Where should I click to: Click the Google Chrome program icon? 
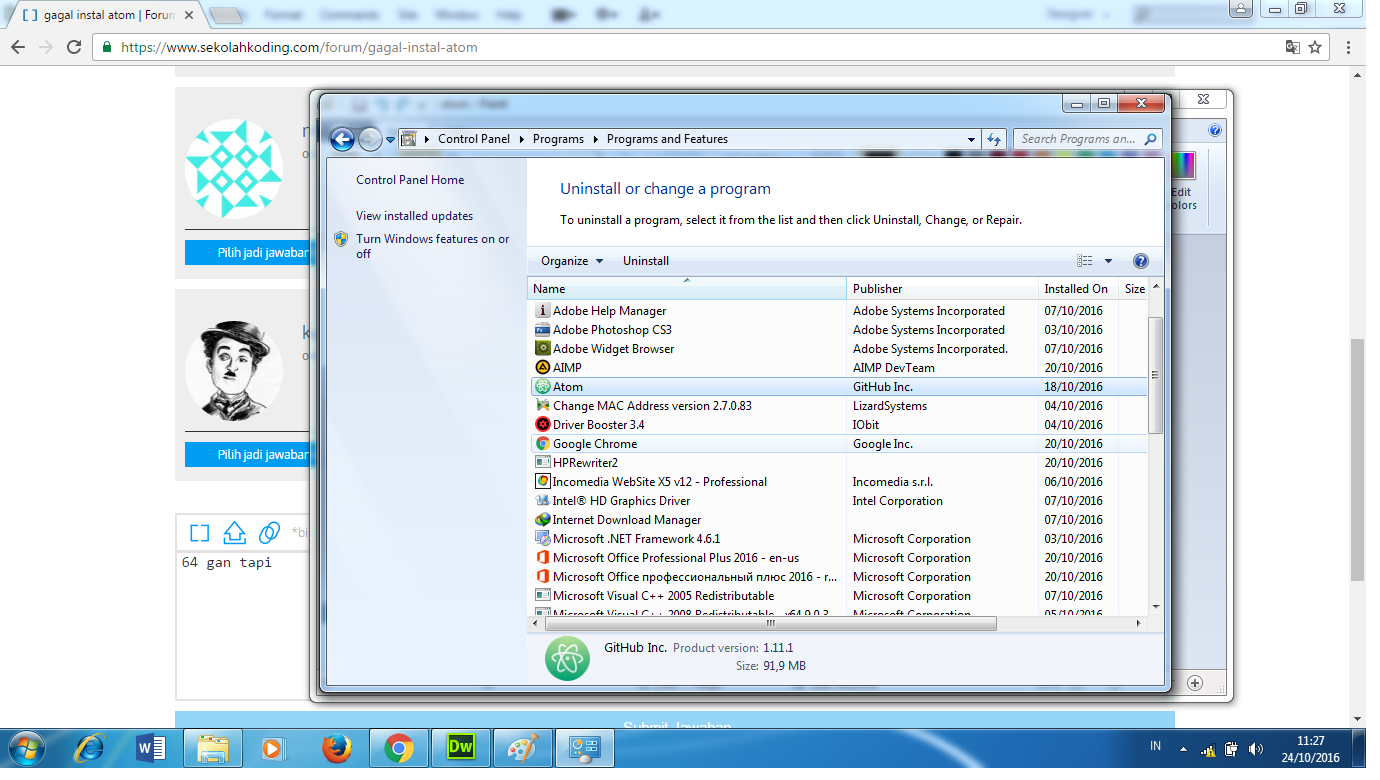(543, 443)
